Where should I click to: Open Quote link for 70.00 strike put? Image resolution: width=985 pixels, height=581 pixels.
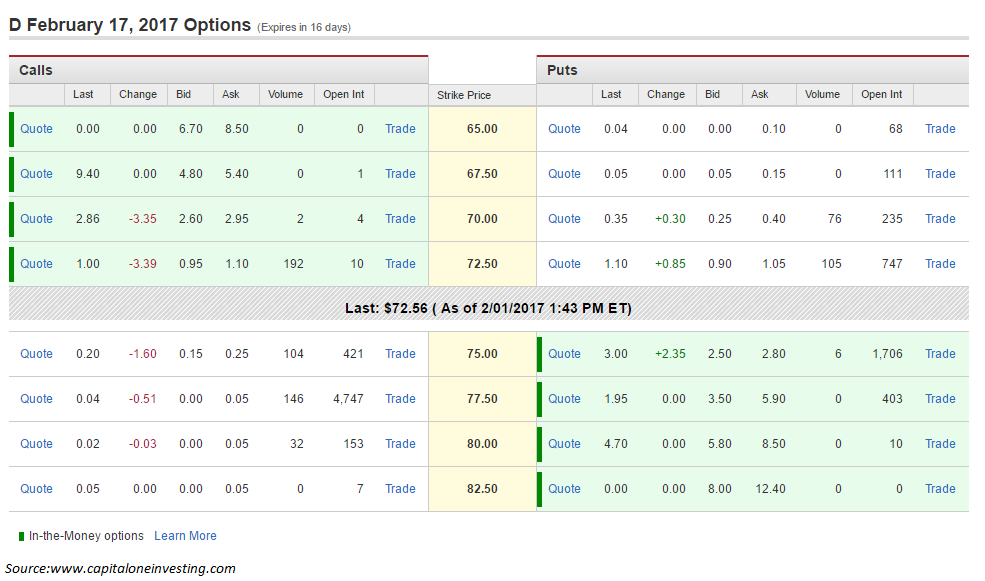click(x=564, y=219)
